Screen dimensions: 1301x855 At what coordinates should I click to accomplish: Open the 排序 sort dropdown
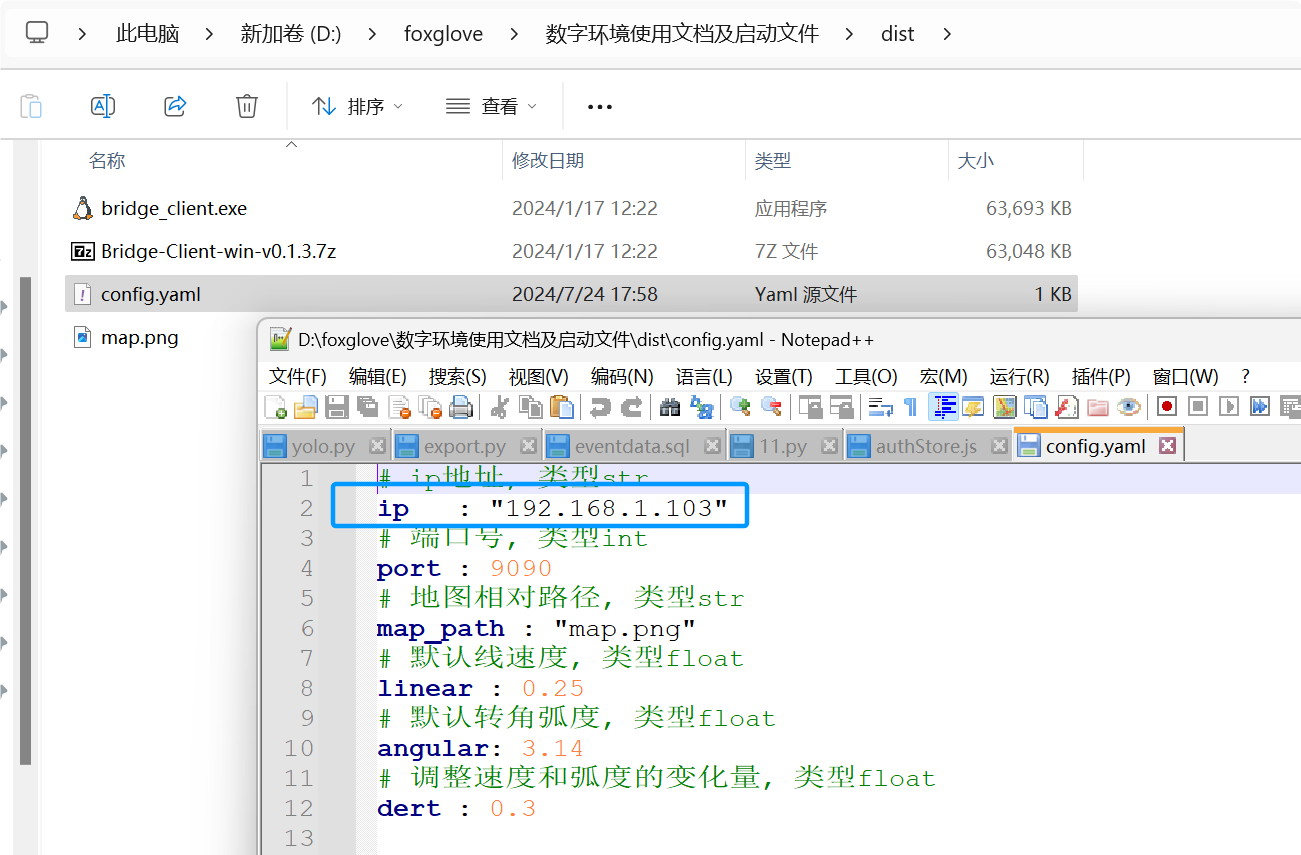pos(357,106)
